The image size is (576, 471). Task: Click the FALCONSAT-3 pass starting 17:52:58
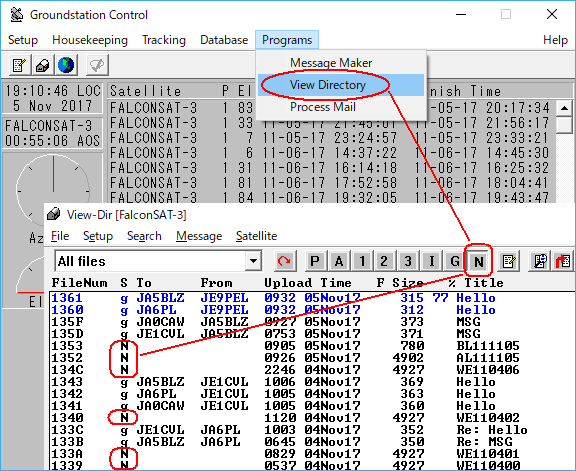coord(331,183)
